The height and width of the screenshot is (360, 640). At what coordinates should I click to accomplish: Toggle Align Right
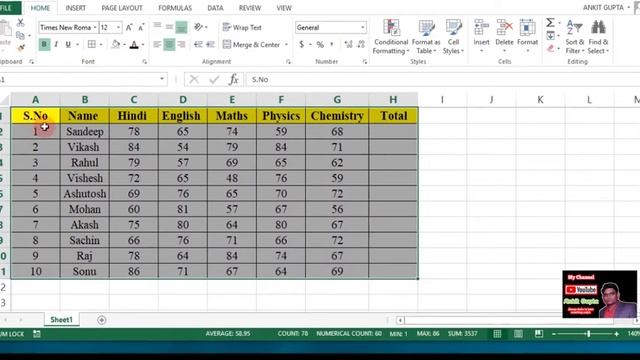(x=182, y=44)
